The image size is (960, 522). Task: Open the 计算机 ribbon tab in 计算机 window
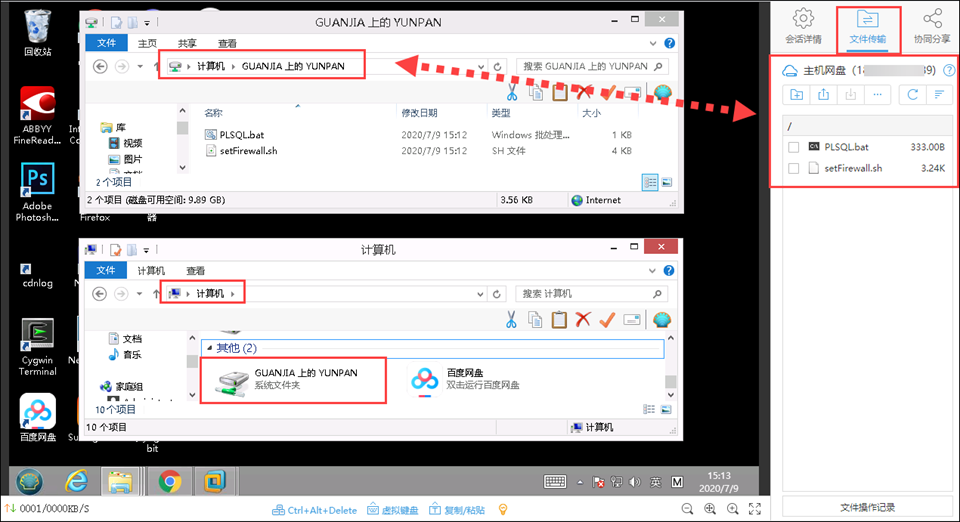pos(151,270)
